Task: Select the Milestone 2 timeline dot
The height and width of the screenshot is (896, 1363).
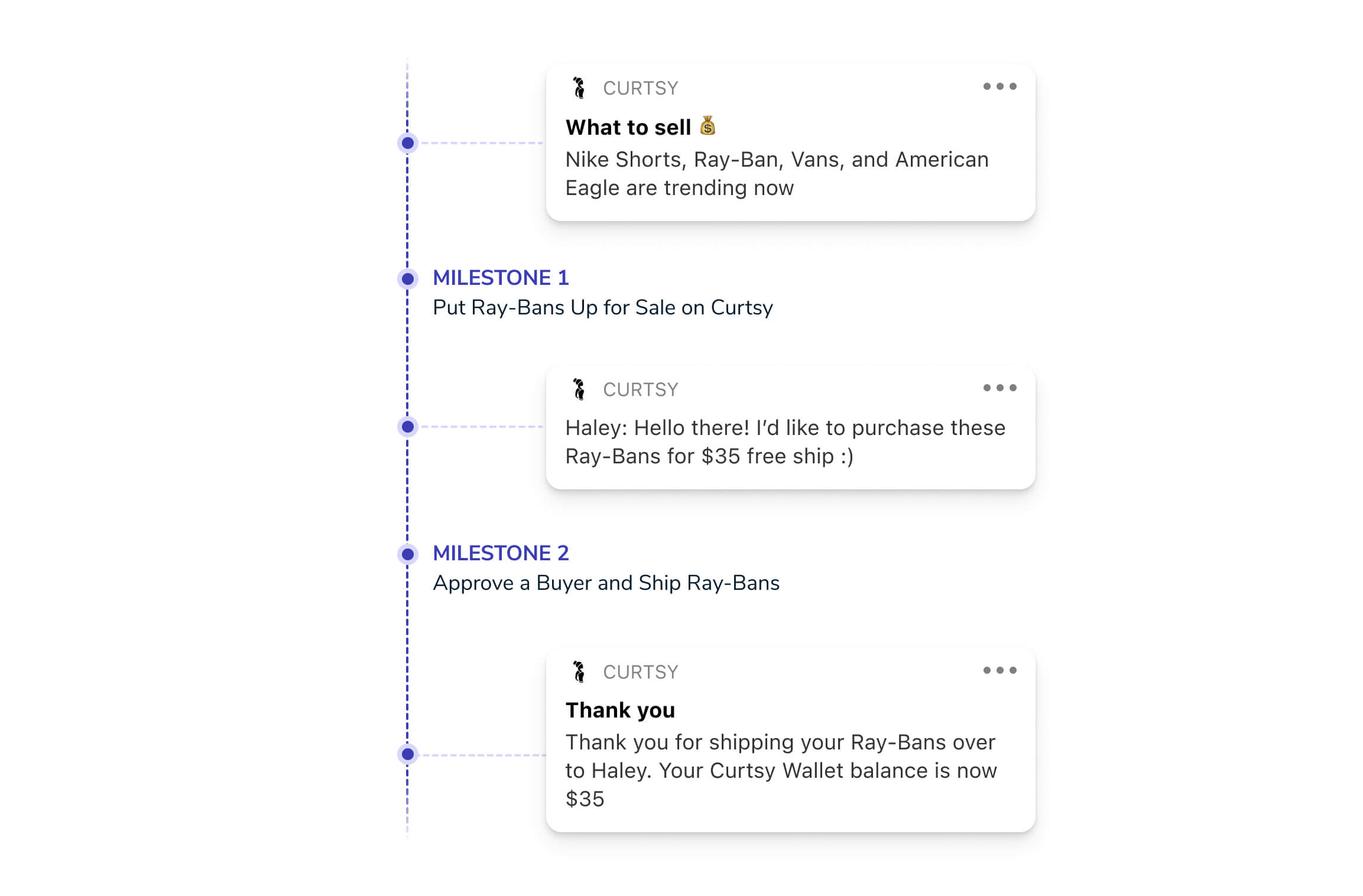Action: point(408,554)
